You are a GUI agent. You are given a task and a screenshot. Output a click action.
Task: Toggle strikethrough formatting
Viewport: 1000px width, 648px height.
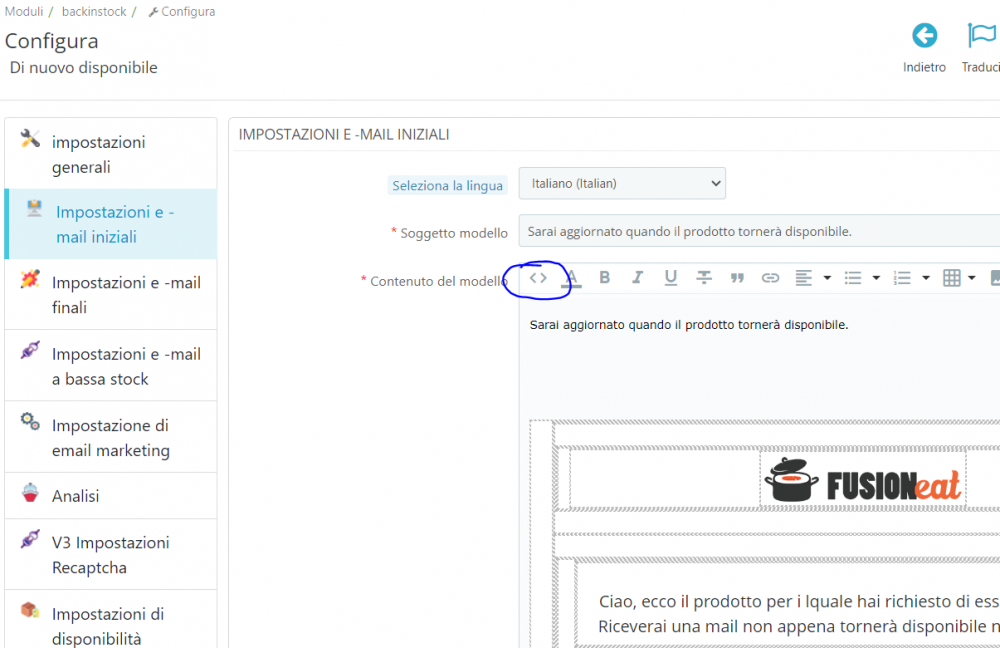click(703, 277)
